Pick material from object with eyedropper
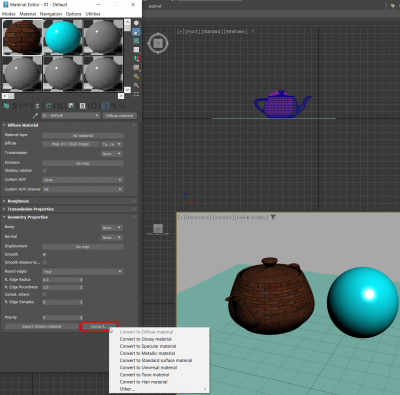 35,116
